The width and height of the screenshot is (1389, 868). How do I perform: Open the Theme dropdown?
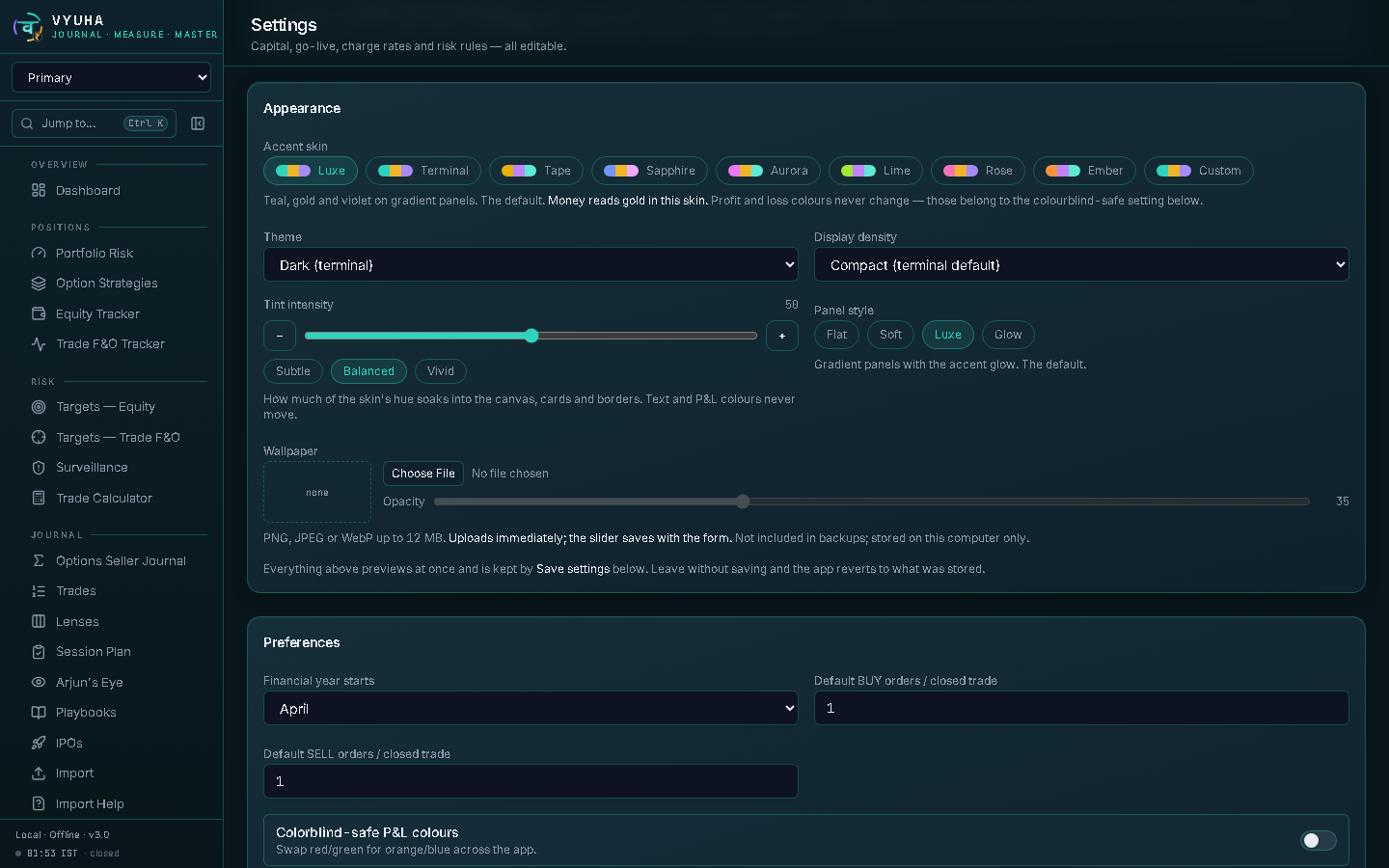(531, 264)
